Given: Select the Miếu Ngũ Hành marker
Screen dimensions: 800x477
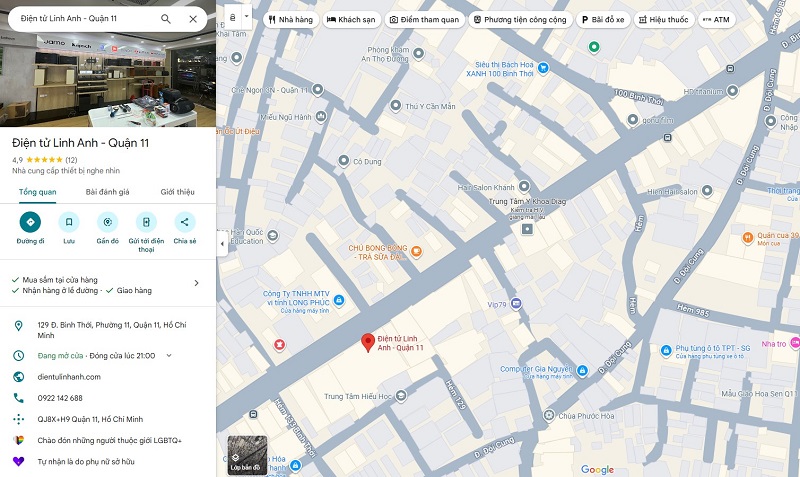Looking at the screenshot, I should tap(321, 117).
